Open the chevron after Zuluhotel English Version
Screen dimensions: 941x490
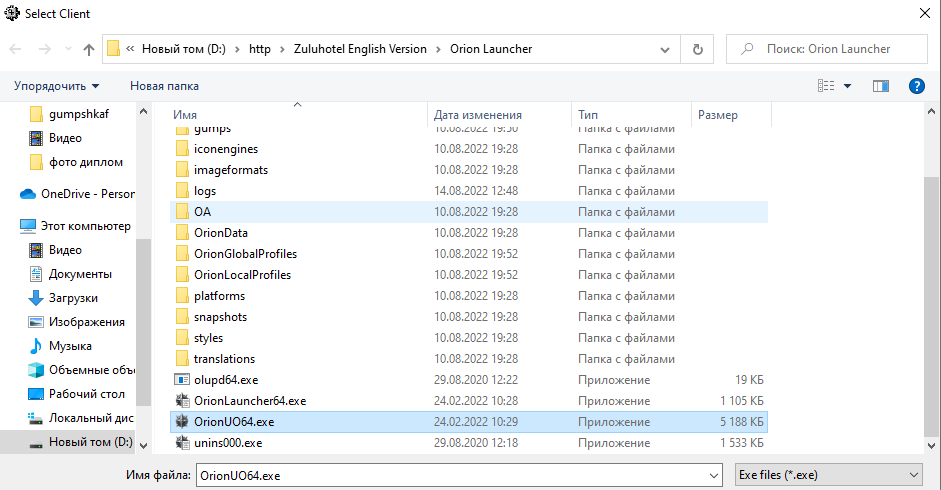click(439, 49)
